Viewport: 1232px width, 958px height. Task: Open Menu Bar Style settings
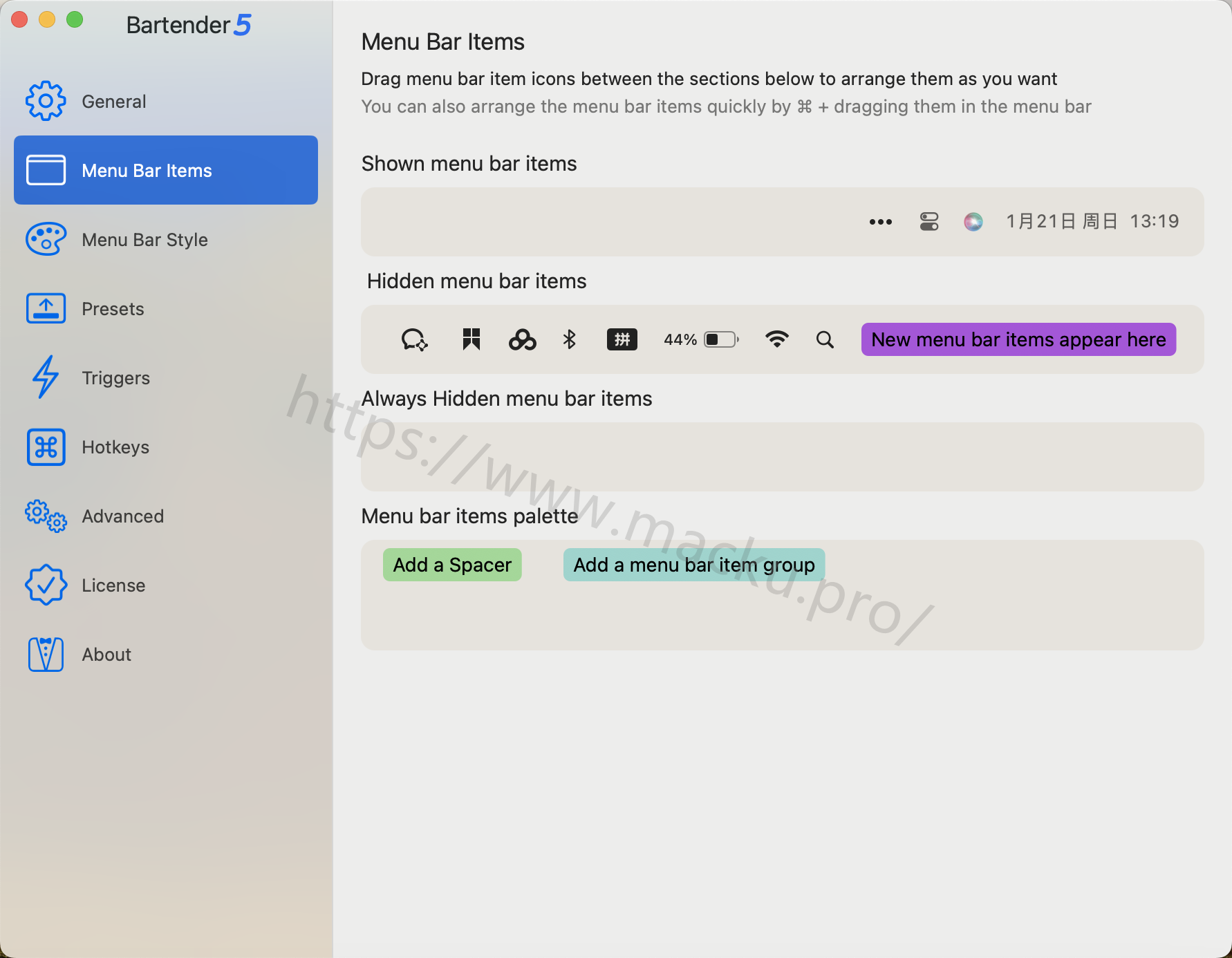pyautogui.click(x=166, y=240)
